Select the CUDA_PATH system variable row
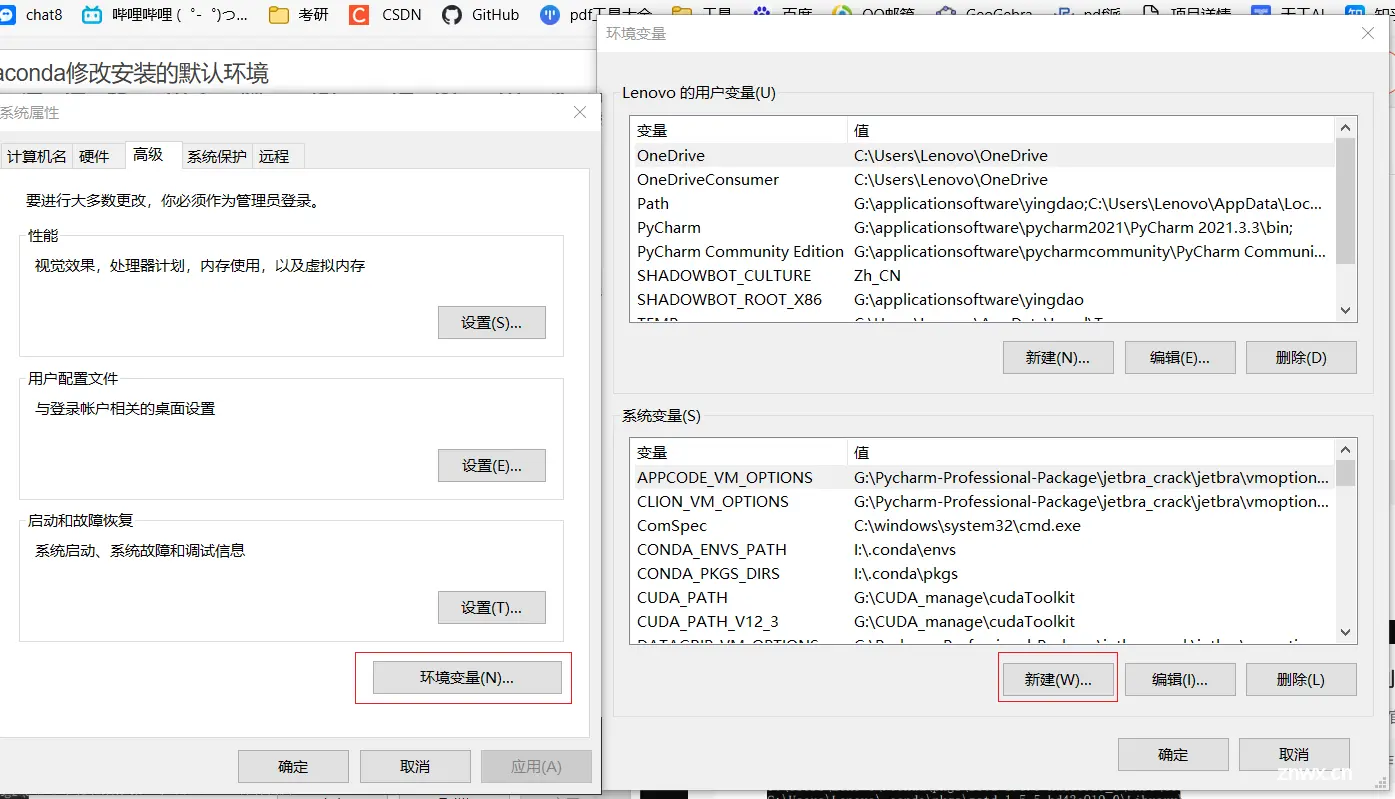This screenshot has width=1395, height=799. tap(983, 597)
